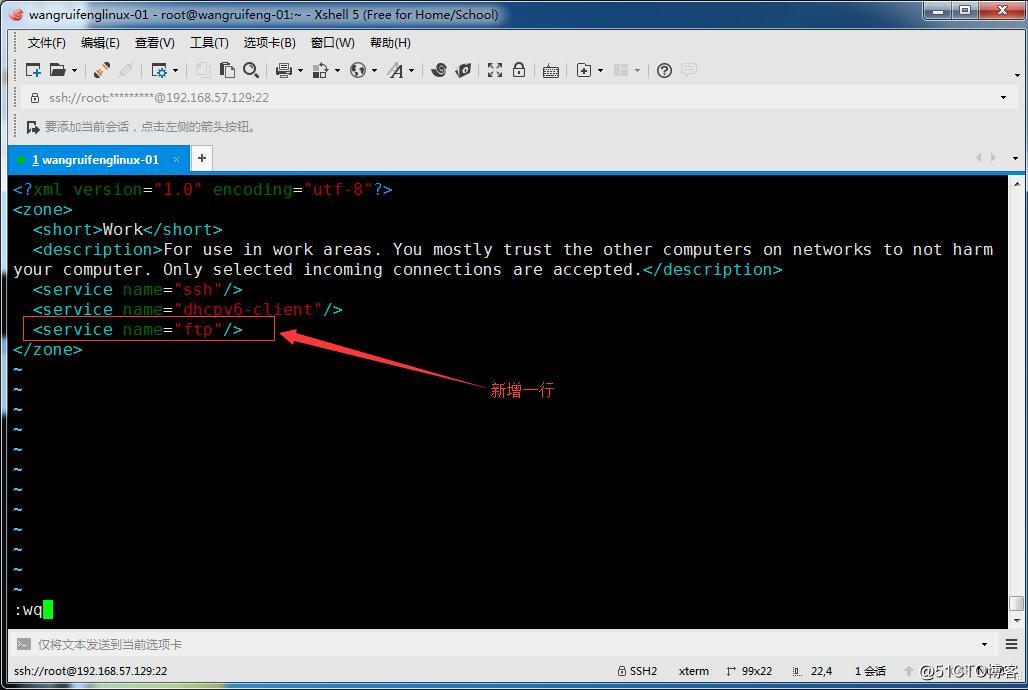Viewport: 1028px width, 690px height.
Task: Click the speech bubble feedback icon
Action: coord(688,70)
